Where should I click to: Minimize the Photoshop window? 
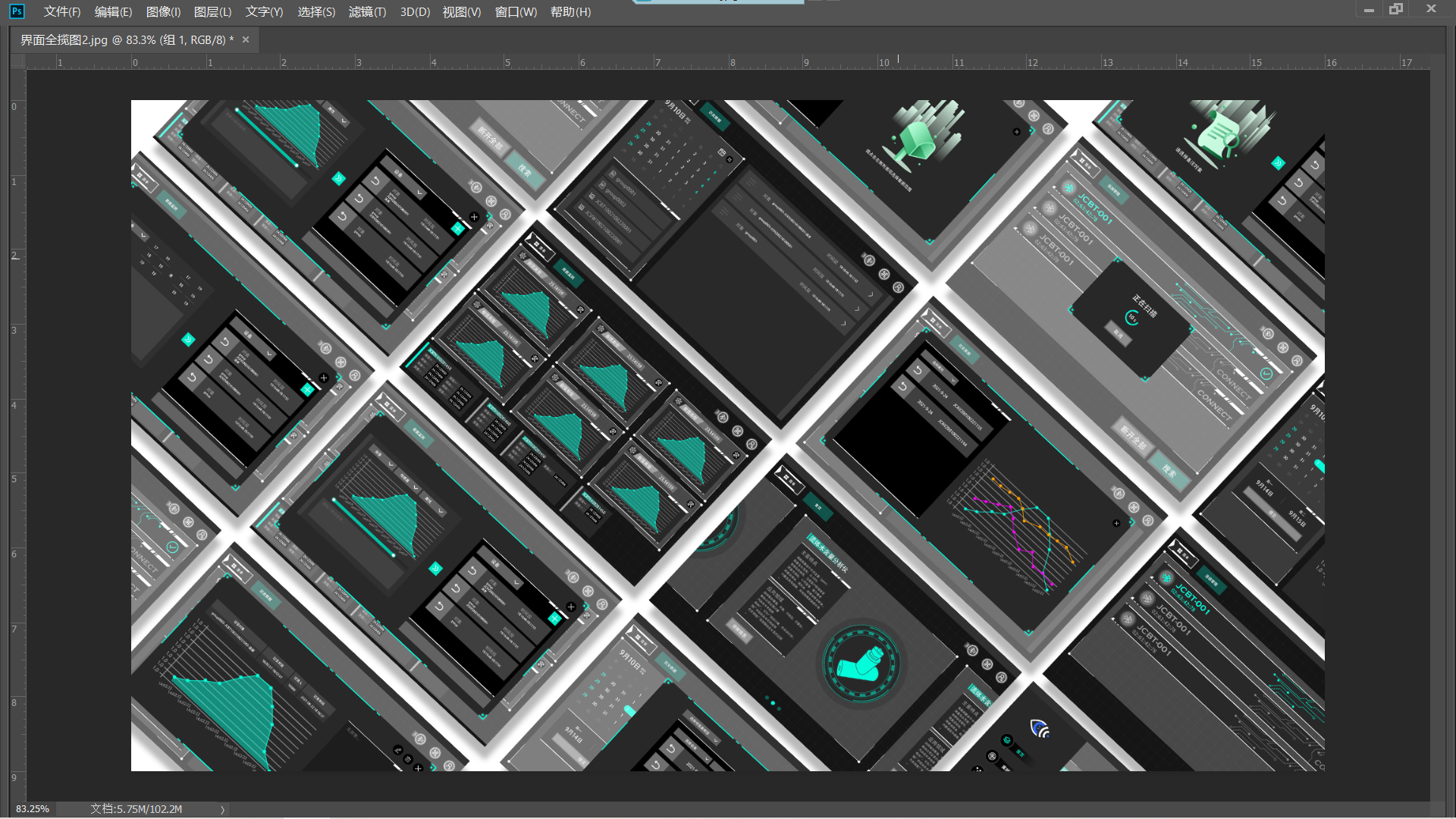(1369, 10)
